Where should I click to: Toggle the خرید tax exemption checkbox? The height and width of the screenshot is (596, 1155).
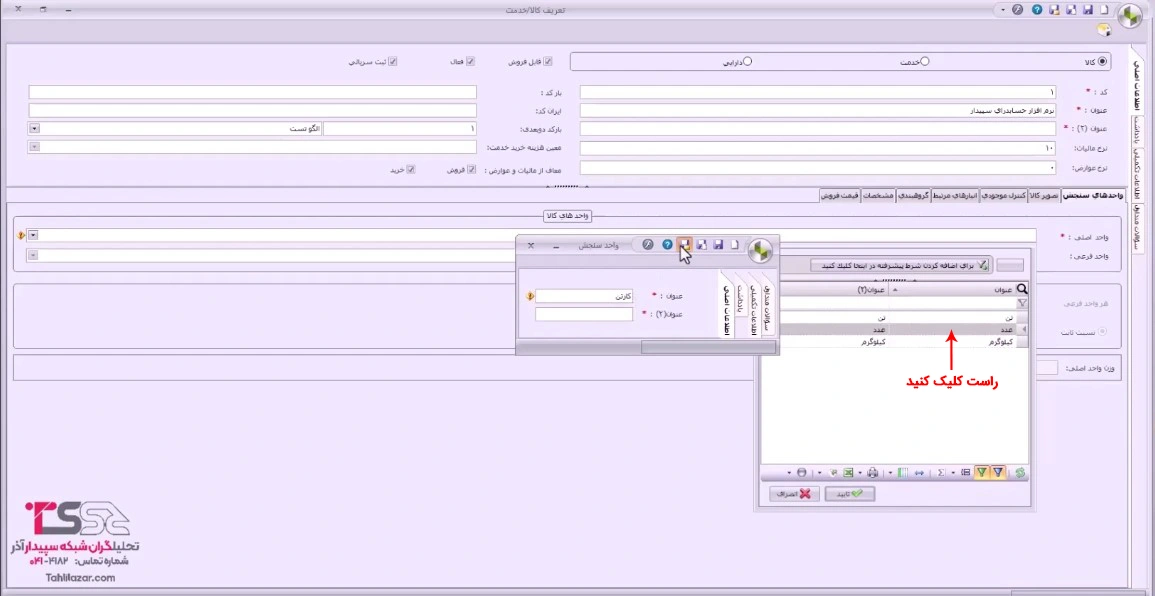411,169
